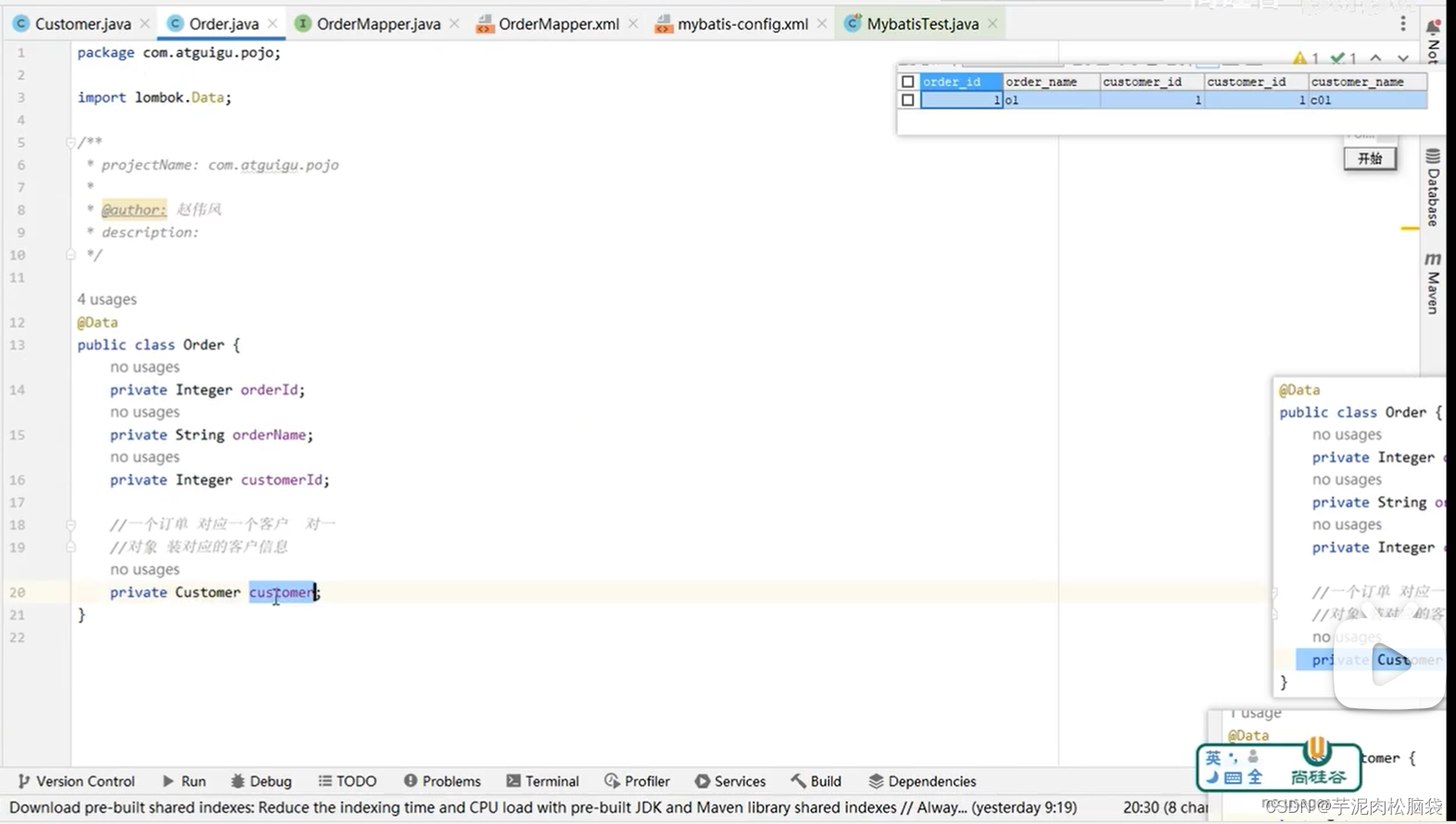Fold the comment block at line 18
1456x824 pixels.
point(70,525)
